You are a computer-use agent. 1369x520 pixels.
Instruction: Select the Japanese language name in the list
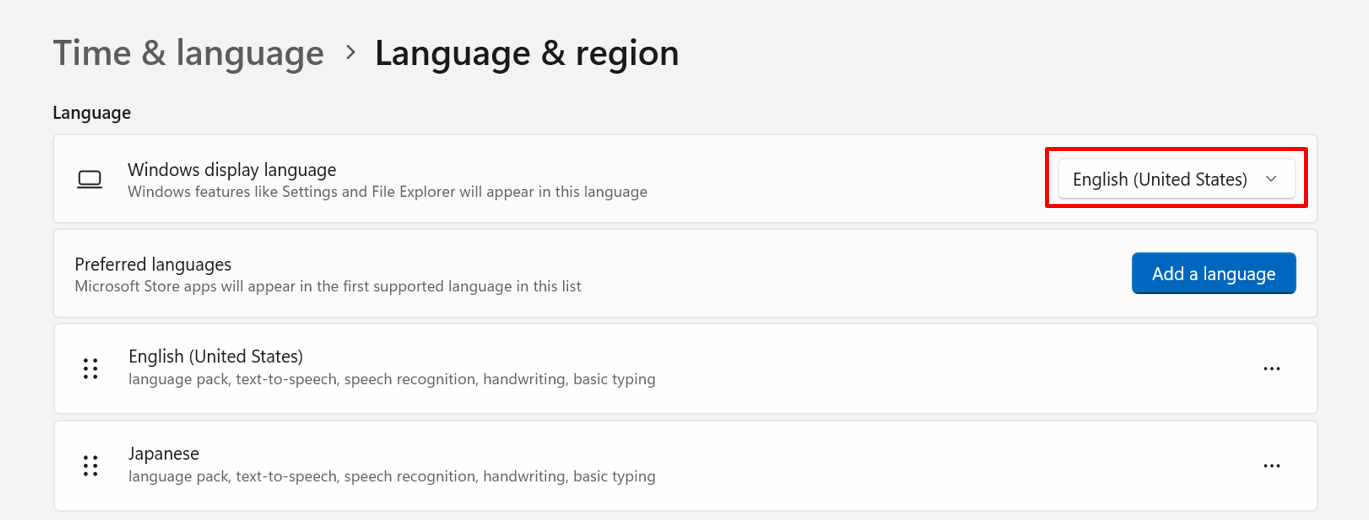(164, 453)
